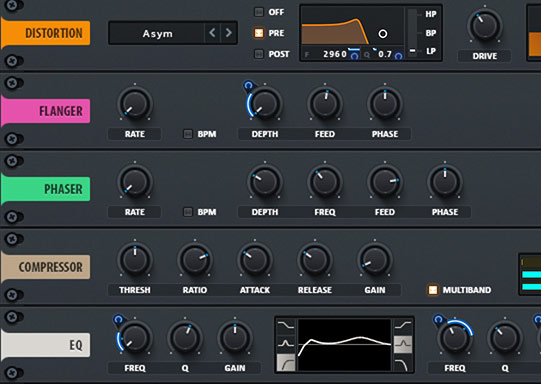Image resolution: width=541 pixels, height=384 pixels.
Task: Toggle the Compressor Multiband checkbox
Action: pos(433,290)
